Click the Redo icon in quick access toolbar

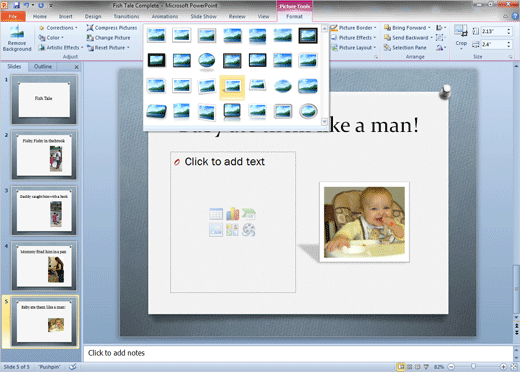pos(41,5)
